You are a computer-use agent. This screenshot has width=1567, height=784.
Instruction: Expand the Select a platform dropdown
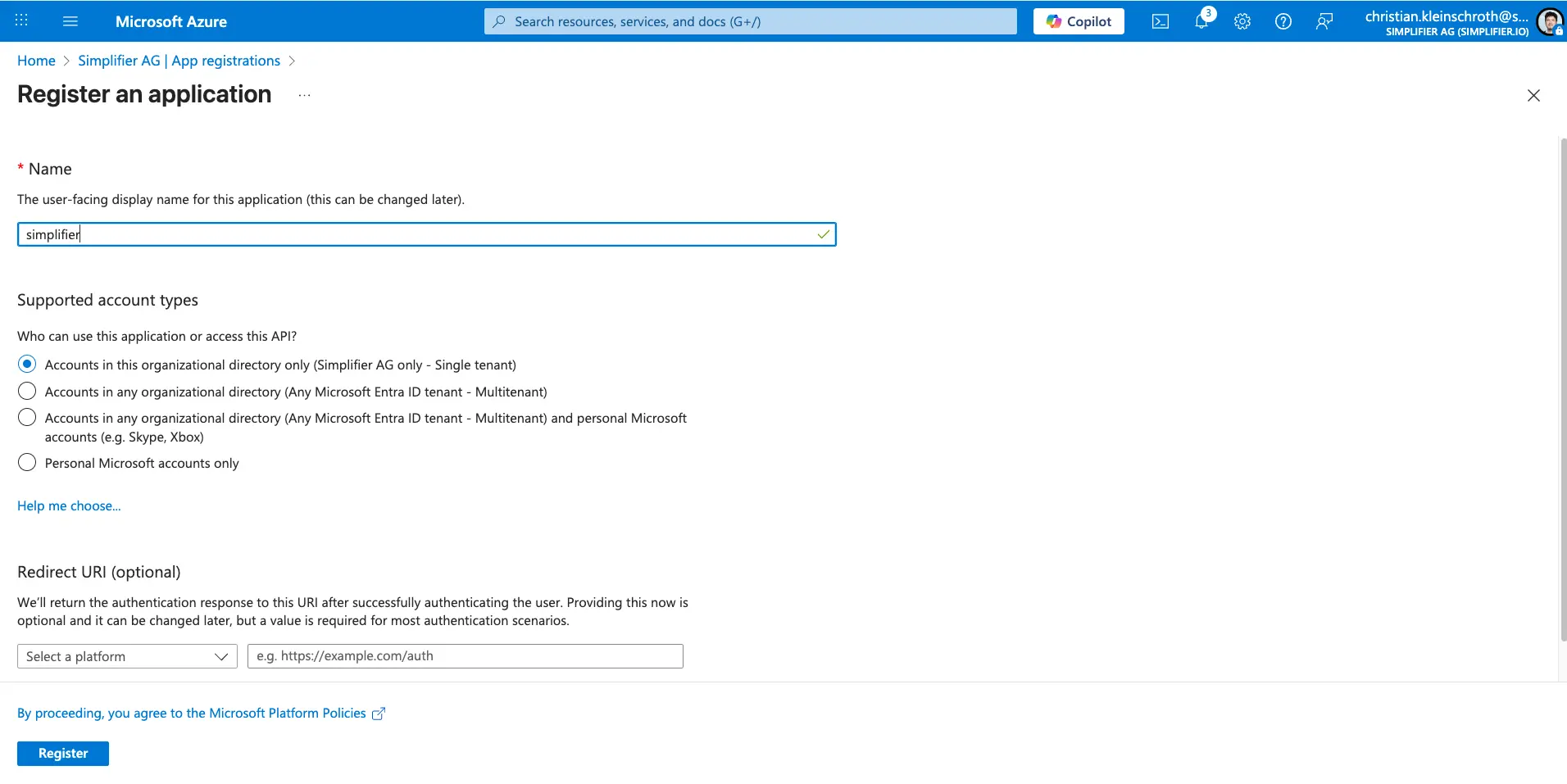(127, 656)
